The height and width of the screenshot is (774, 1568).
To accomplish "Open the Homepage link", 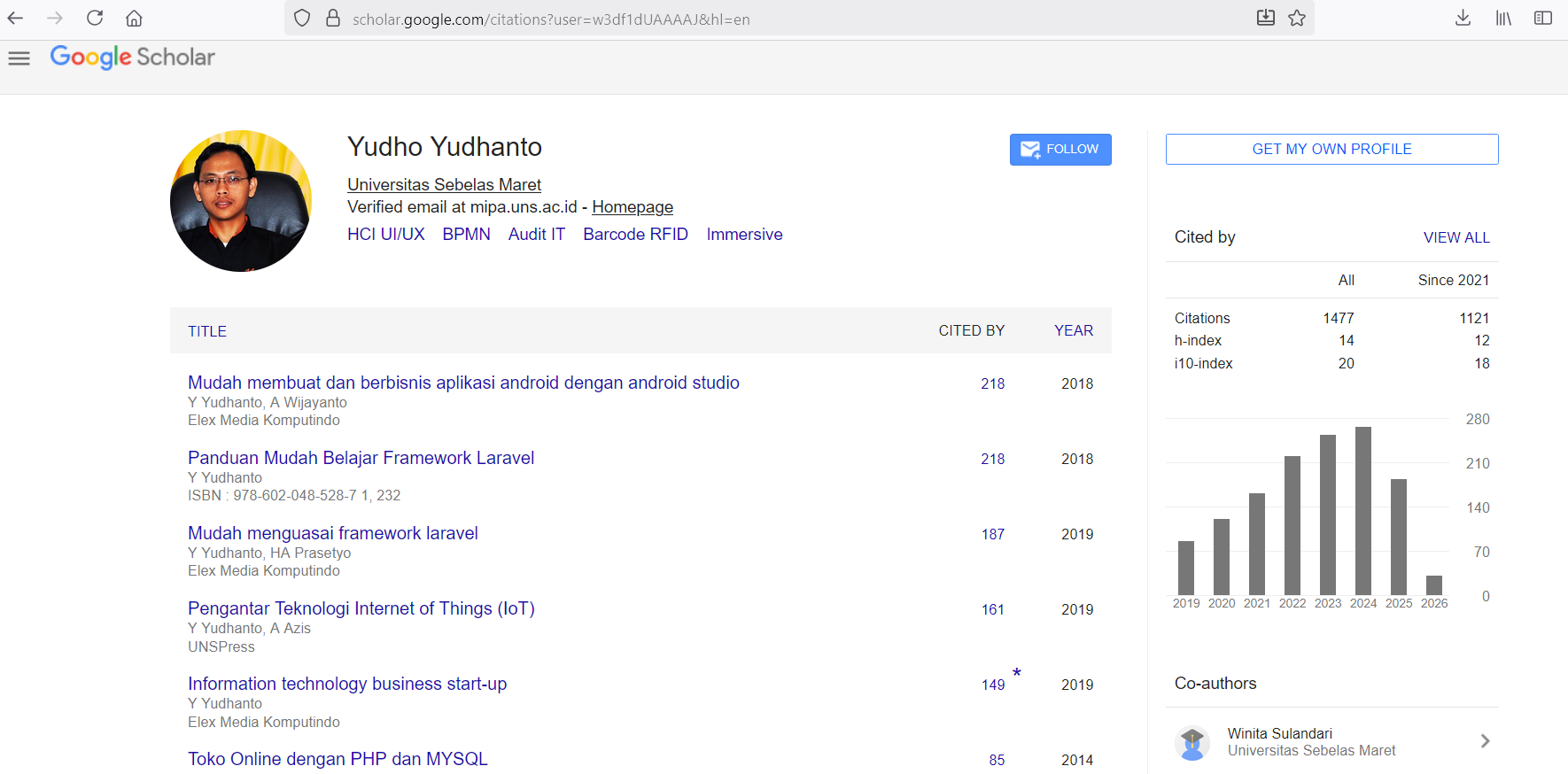I will pos(633,207).
